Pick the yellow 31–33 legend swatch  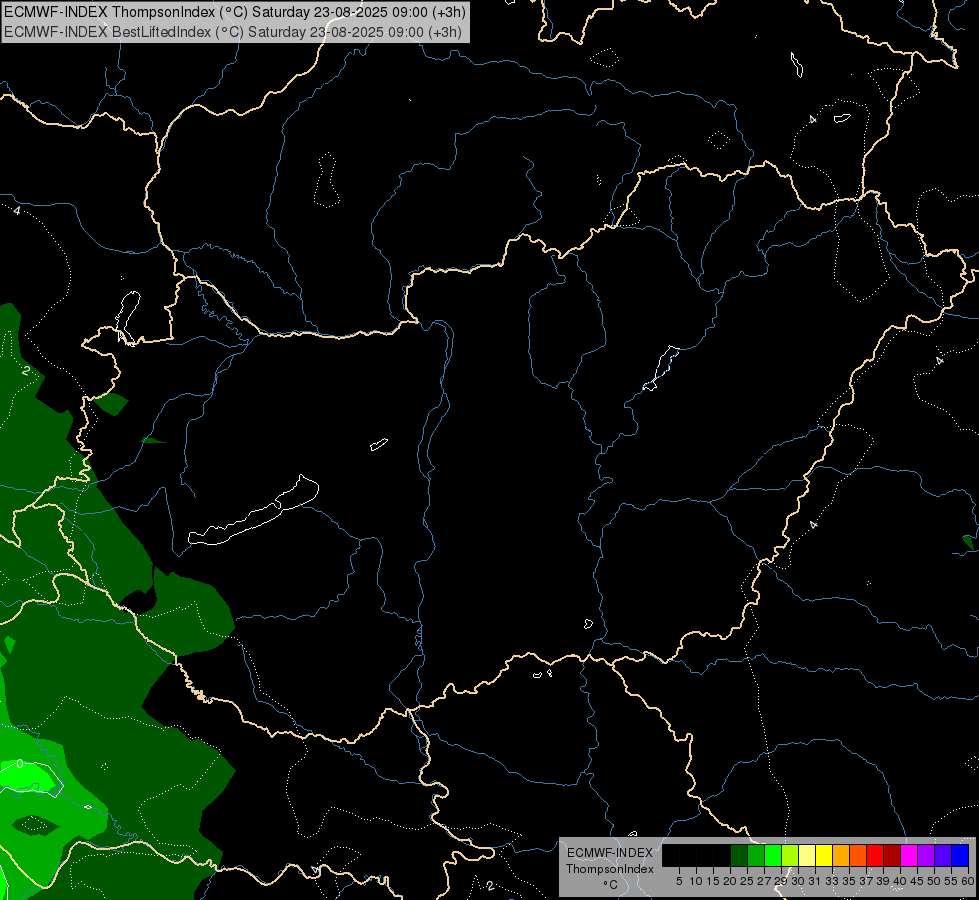click(x=824, y=855)
